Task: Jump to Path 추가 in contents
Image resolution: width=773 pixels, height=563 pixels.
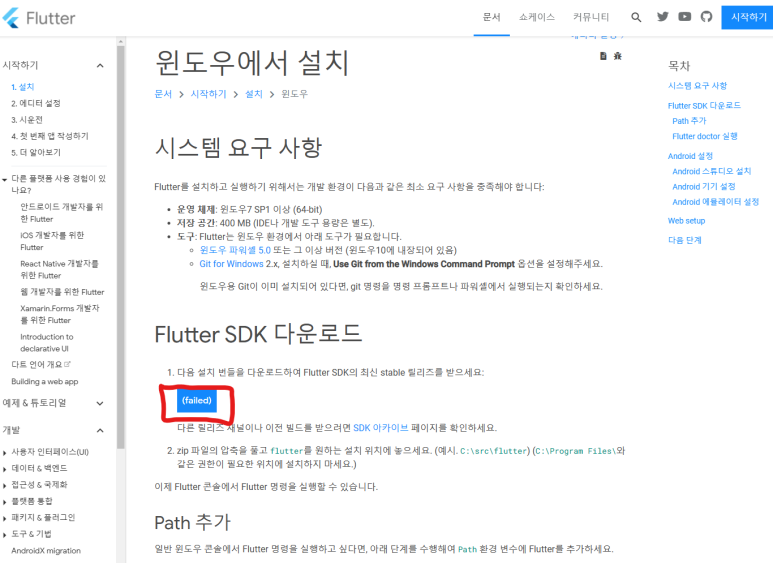Action: pyautogui.click(x=689, y=121)
